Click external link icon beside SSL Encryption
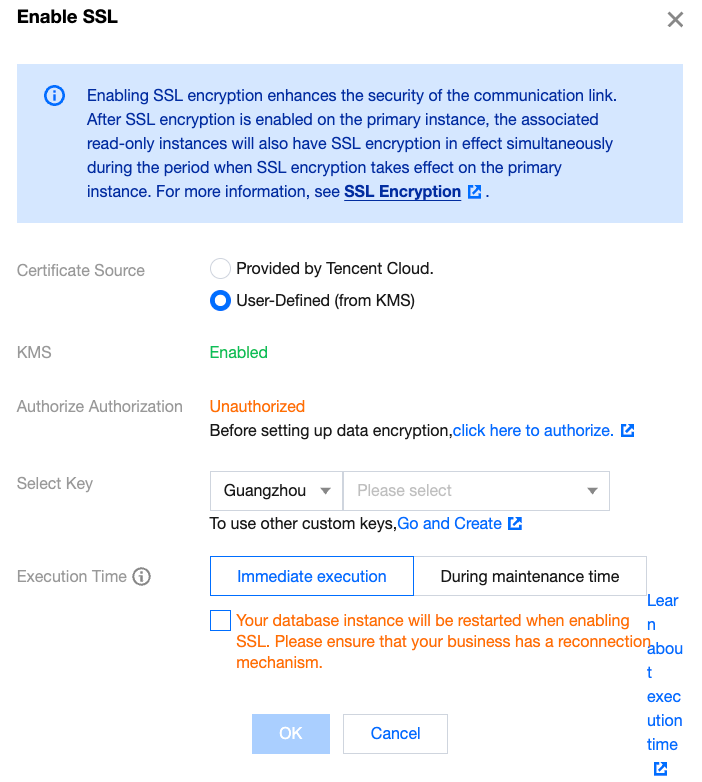This screenshot has width=702, height=782. coord(475,192)
